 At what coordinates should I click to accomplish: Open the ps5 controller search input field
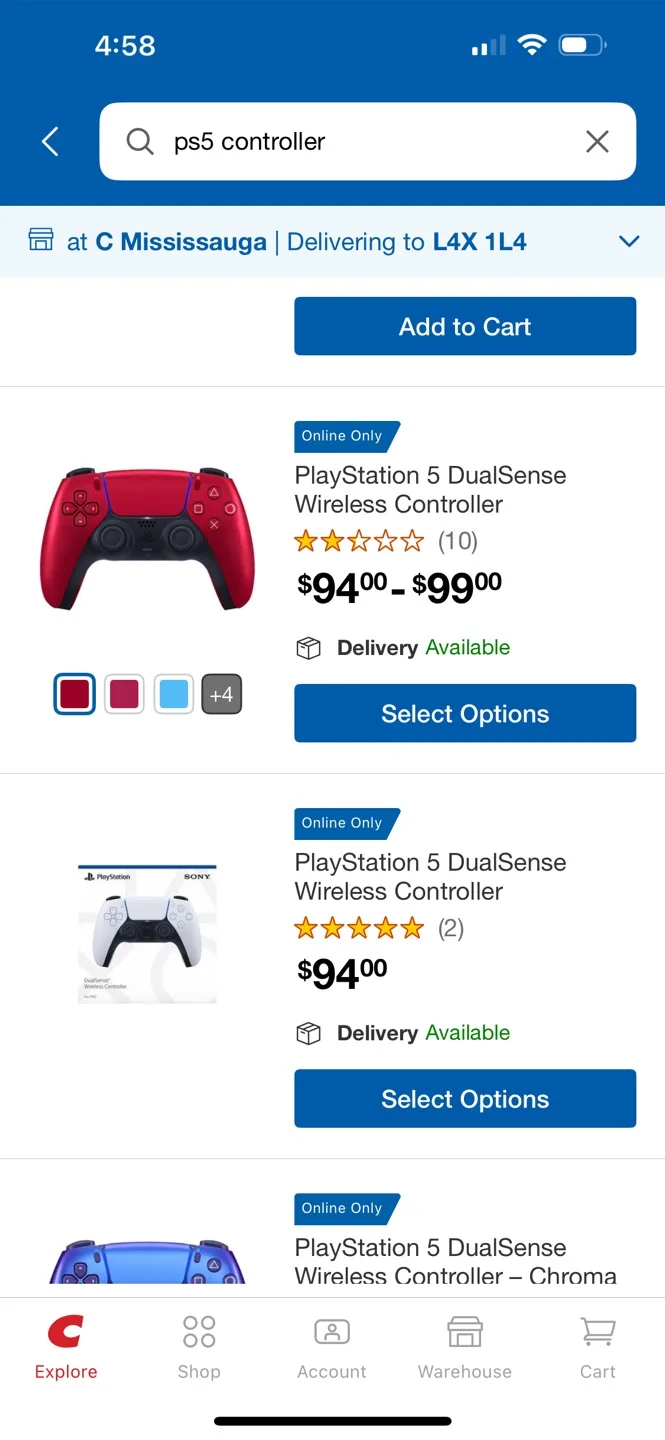(x=330, y=141)
